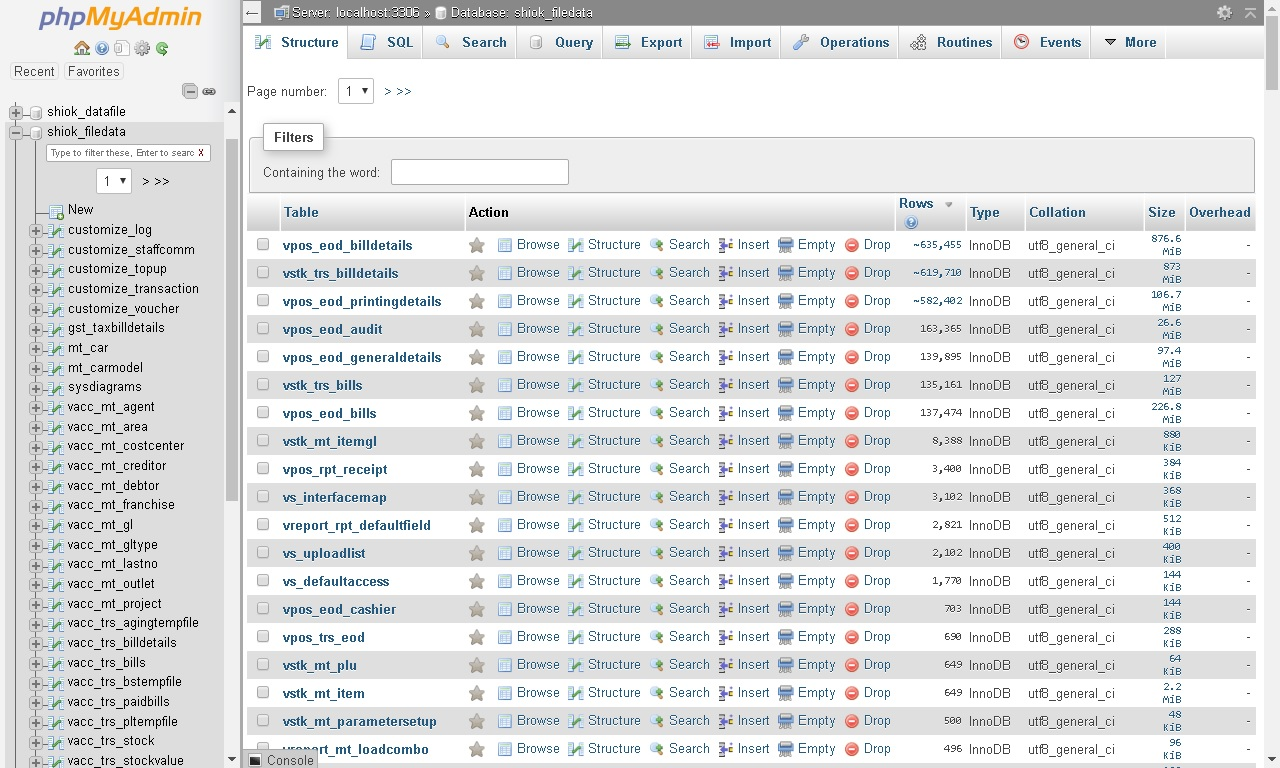
Task: Empty the vpos_eod_audit table
Action: click(807, 329)
